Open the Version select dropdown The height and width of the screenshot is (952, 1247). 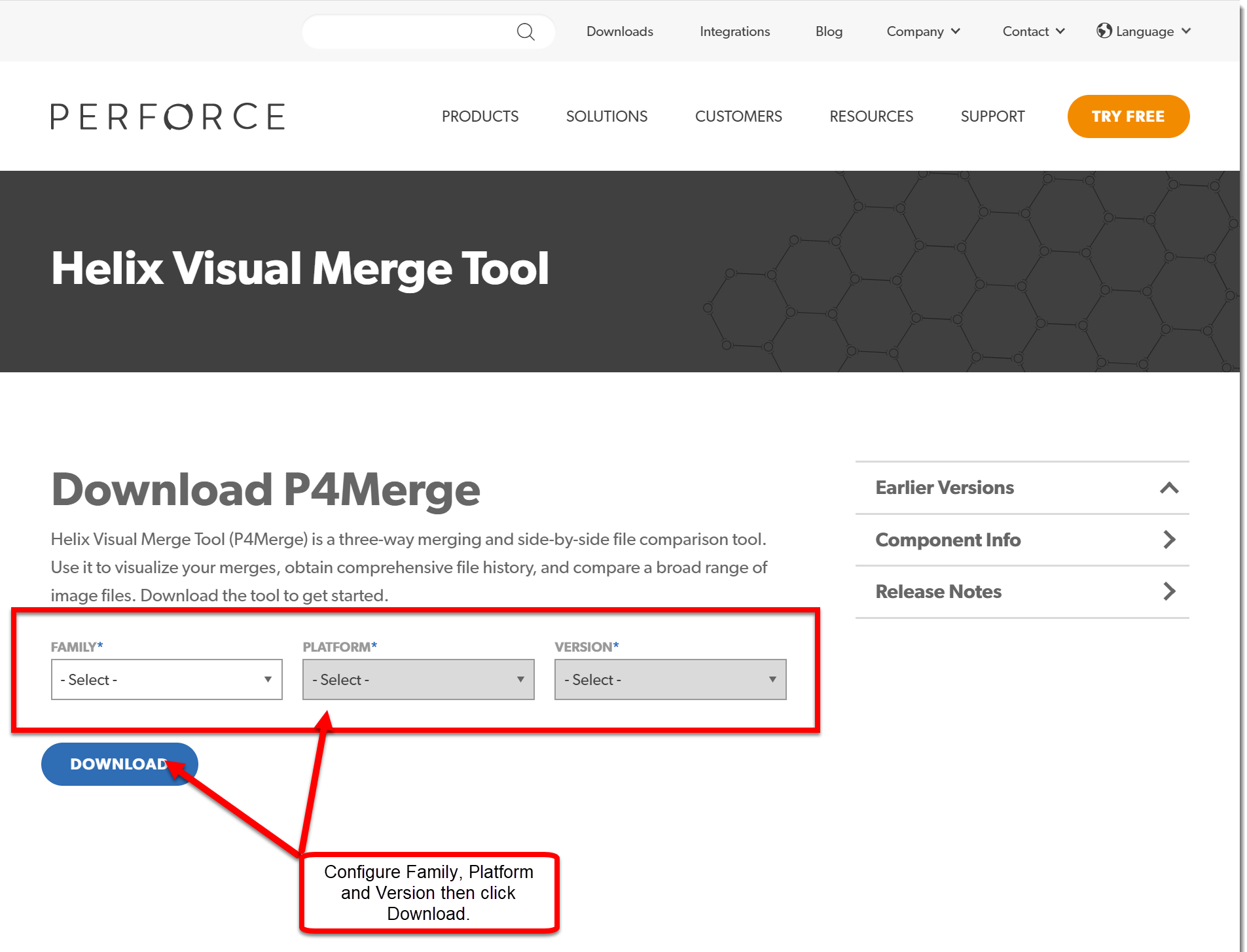(670, 679)
